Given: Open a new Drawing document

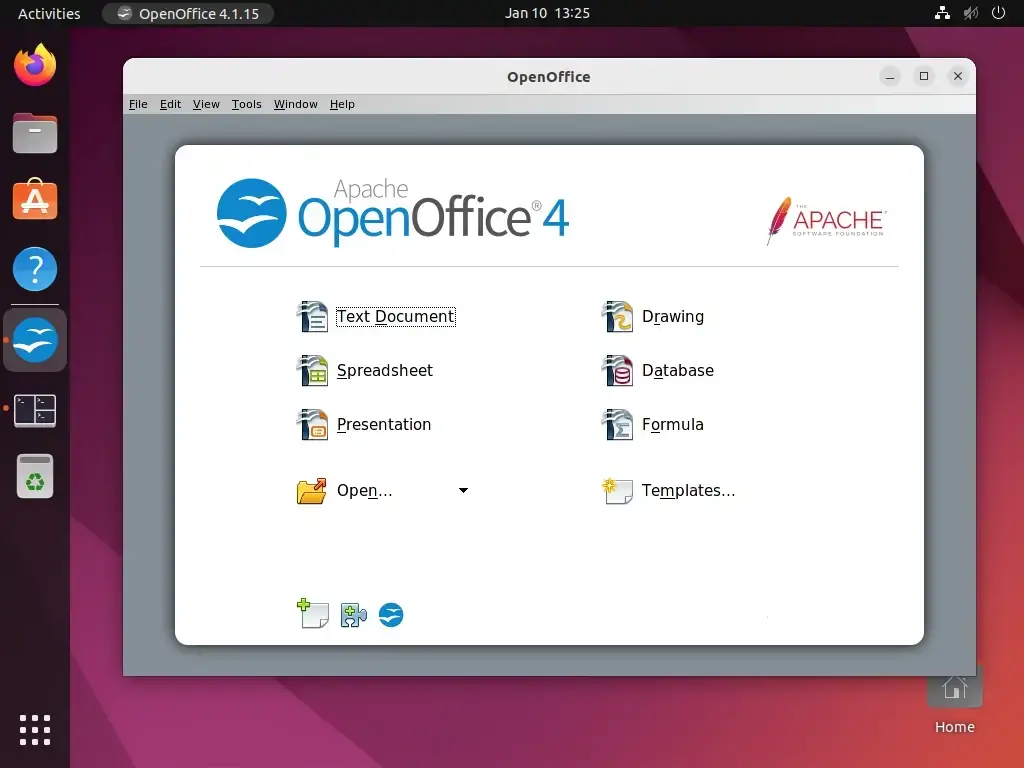Looking at the screenshot, I should tap(673, 316).
